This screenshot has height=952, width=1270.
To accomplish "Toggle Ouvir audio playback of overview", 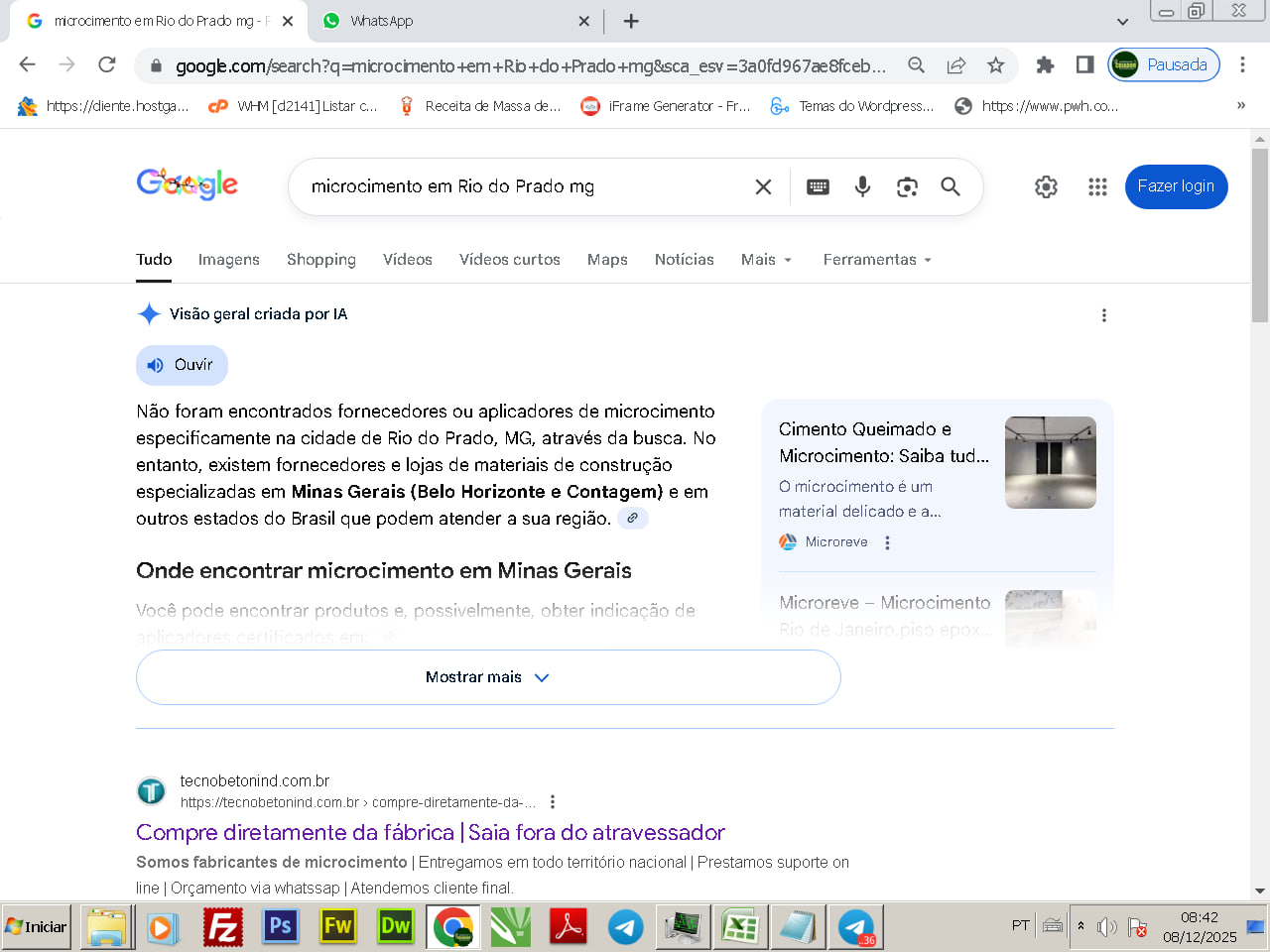I will pyautogui.click(x=182, y=365).
